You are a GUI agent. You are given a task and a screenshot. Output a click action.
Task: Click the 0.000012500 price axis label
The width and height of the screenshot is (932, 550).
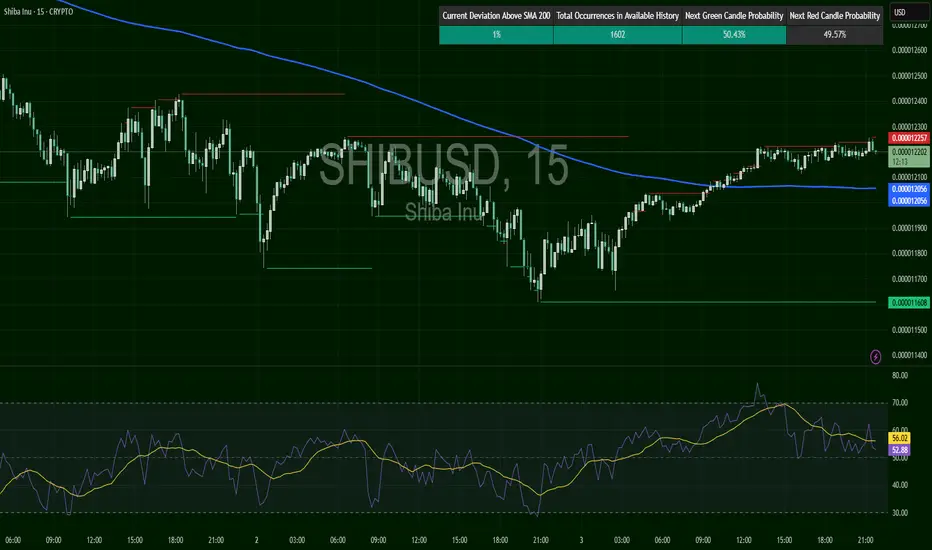coord(909,76)
